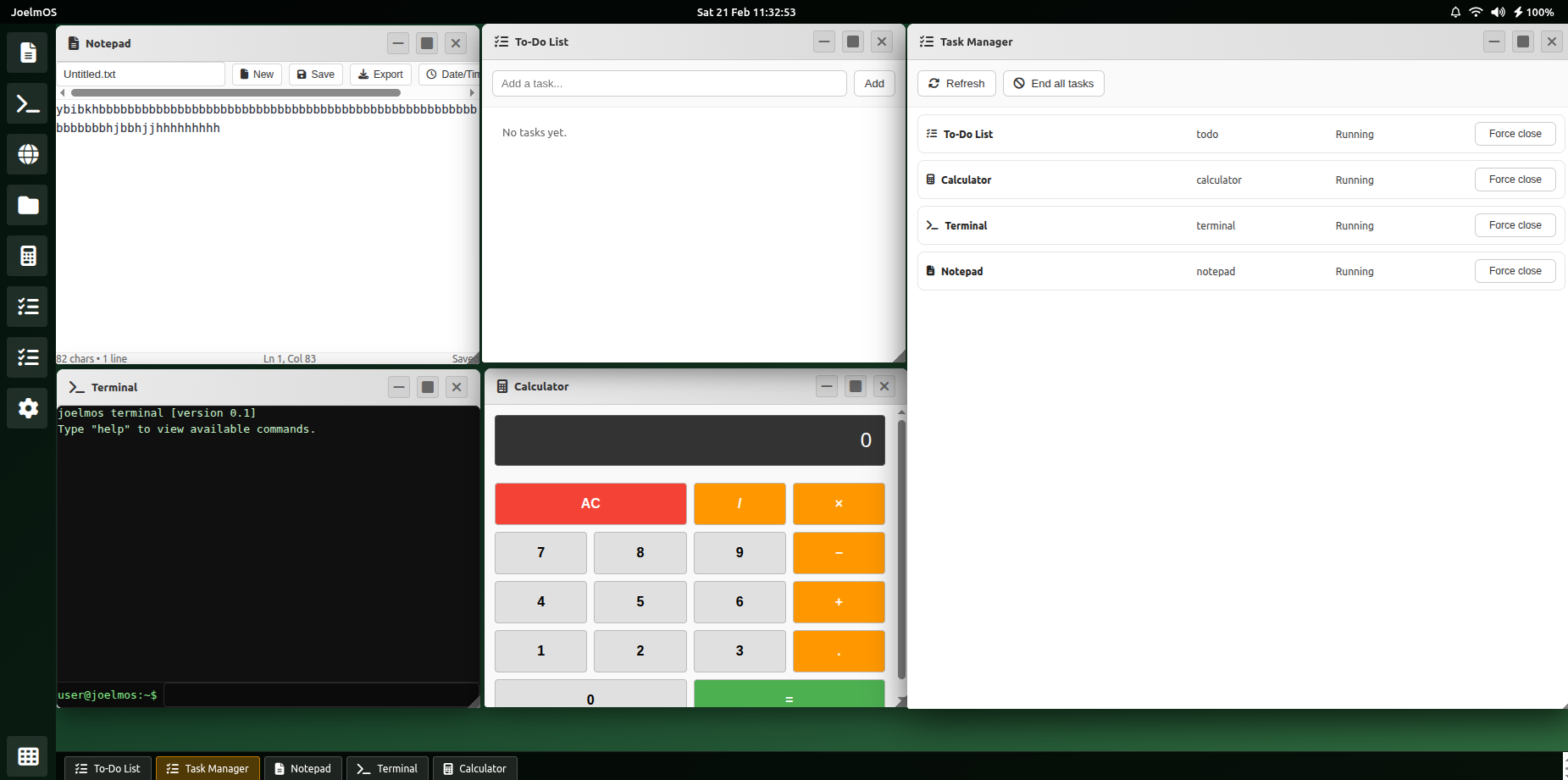Click the volume speaker icon in the top bar
Image resolution: width=1568 pixels, height=780 pixels.
pos(1498,12)
